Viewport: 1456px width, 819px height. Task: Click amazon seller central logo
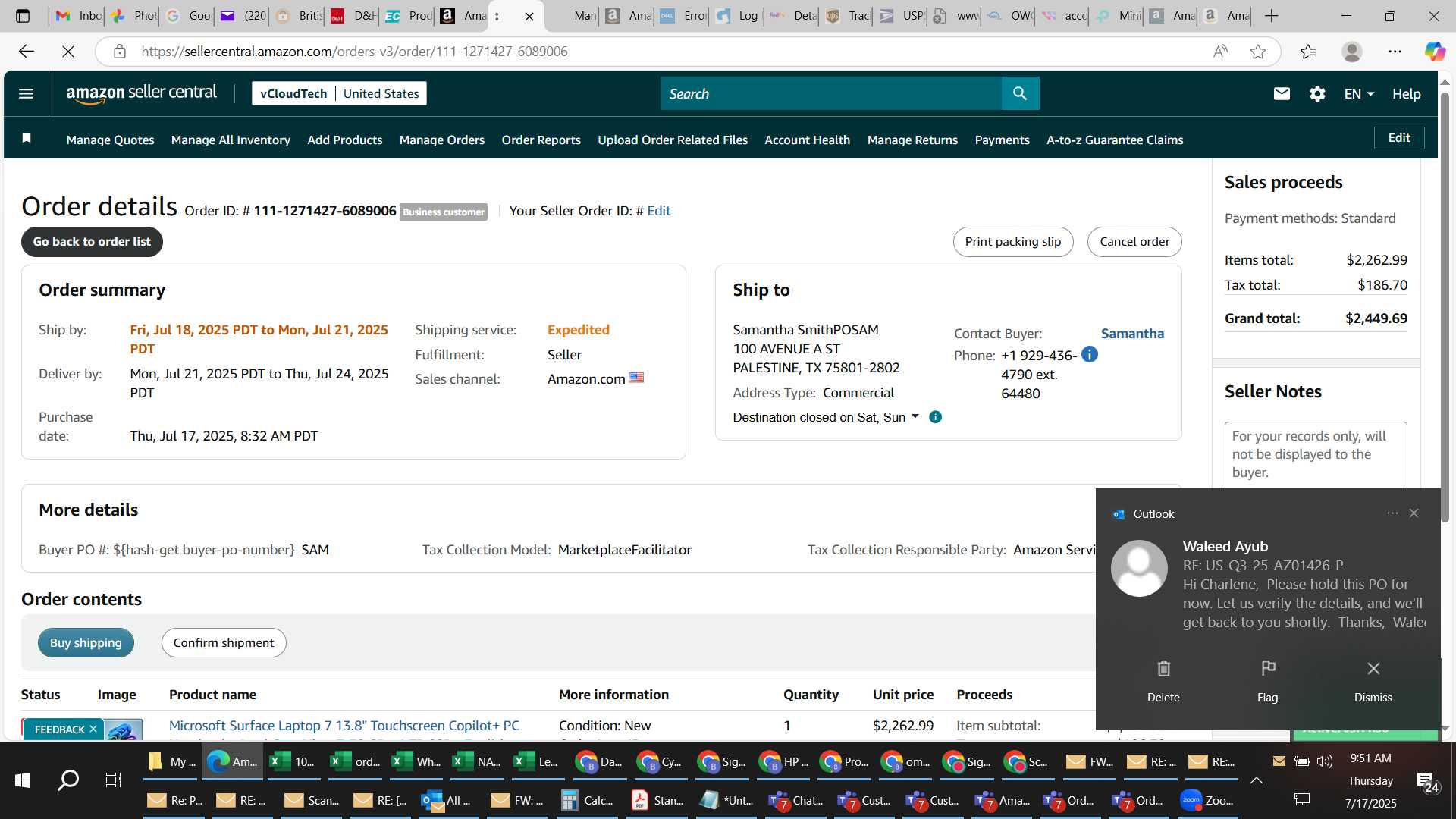pos(141,93)
